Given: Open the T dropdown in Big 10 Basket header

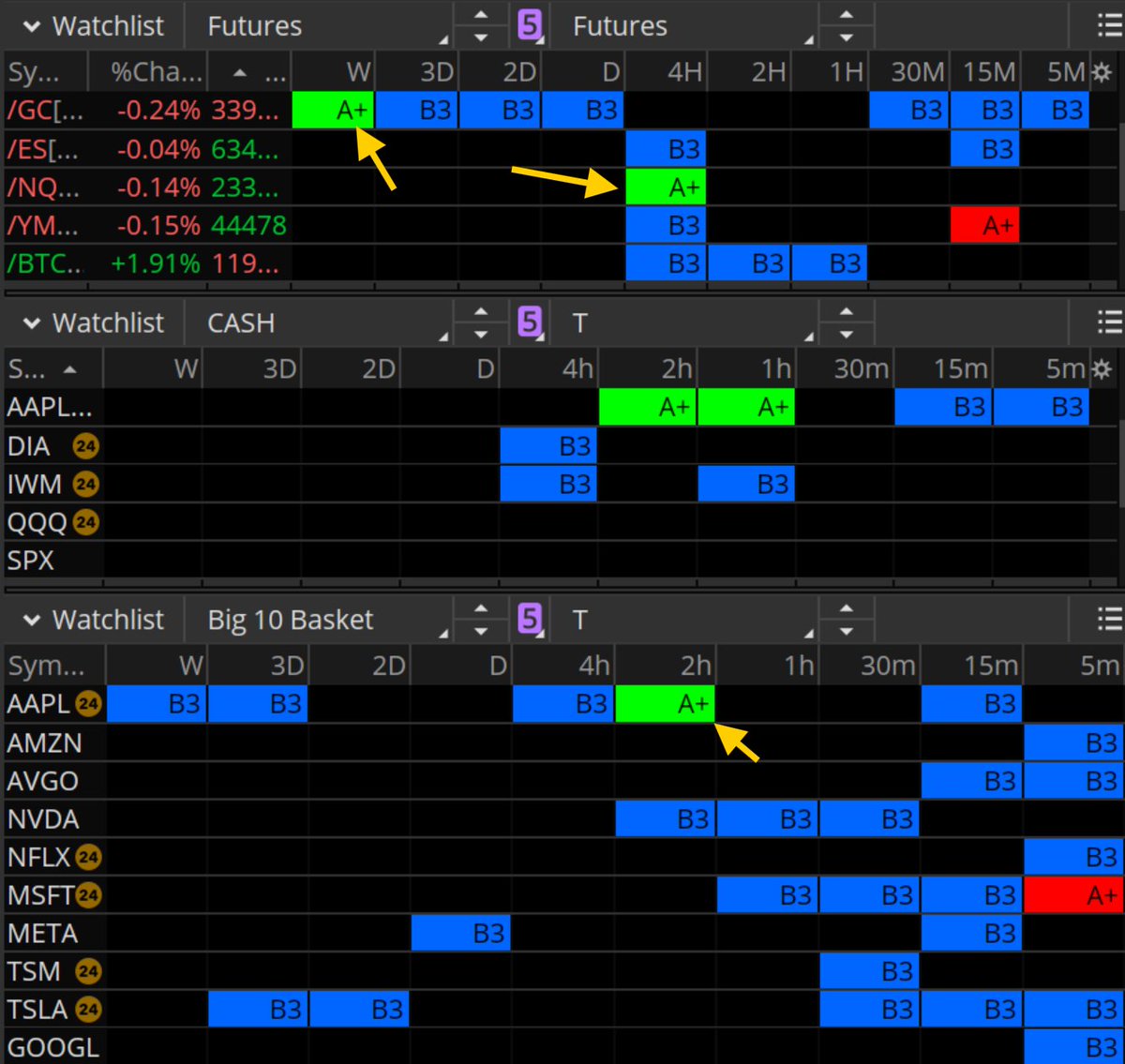Looking at the screenshot, I should pos(684,620).
